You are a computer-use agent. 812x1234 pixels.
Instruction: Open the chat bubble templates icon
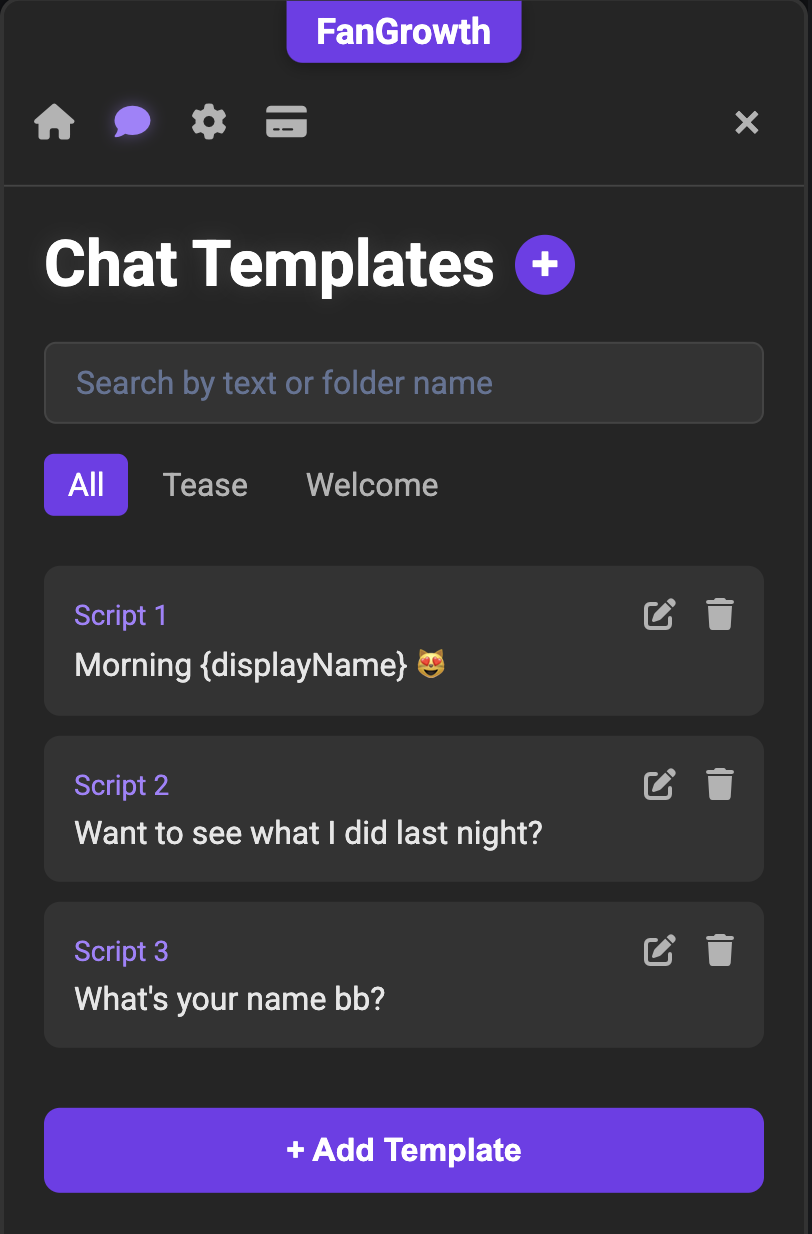132,123
